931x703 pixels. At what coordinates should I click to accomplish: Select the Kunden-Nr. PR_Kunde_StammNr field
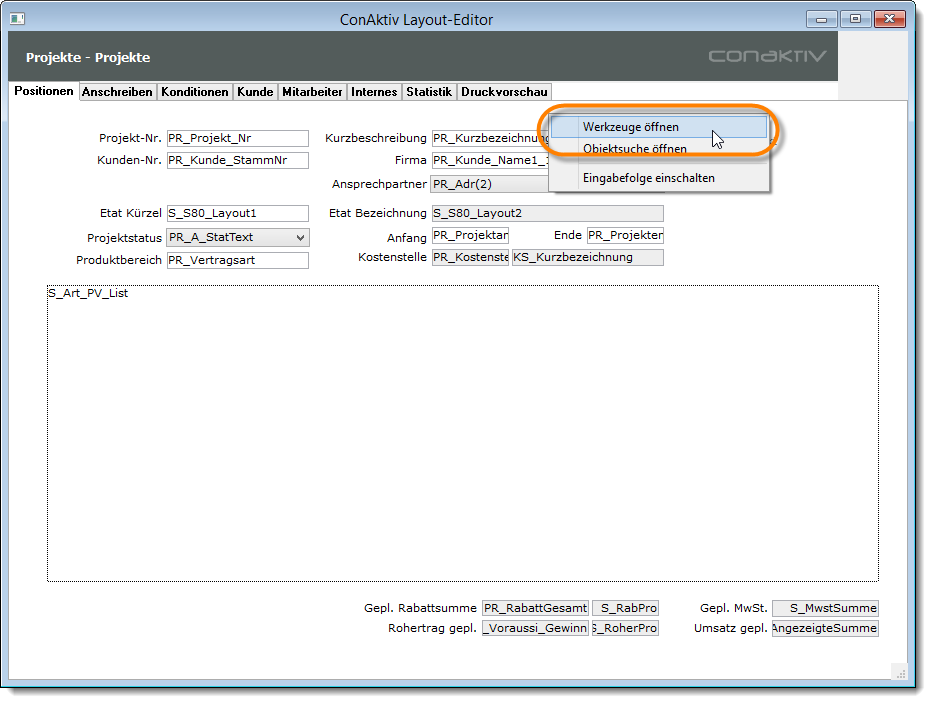click(238, 161)
